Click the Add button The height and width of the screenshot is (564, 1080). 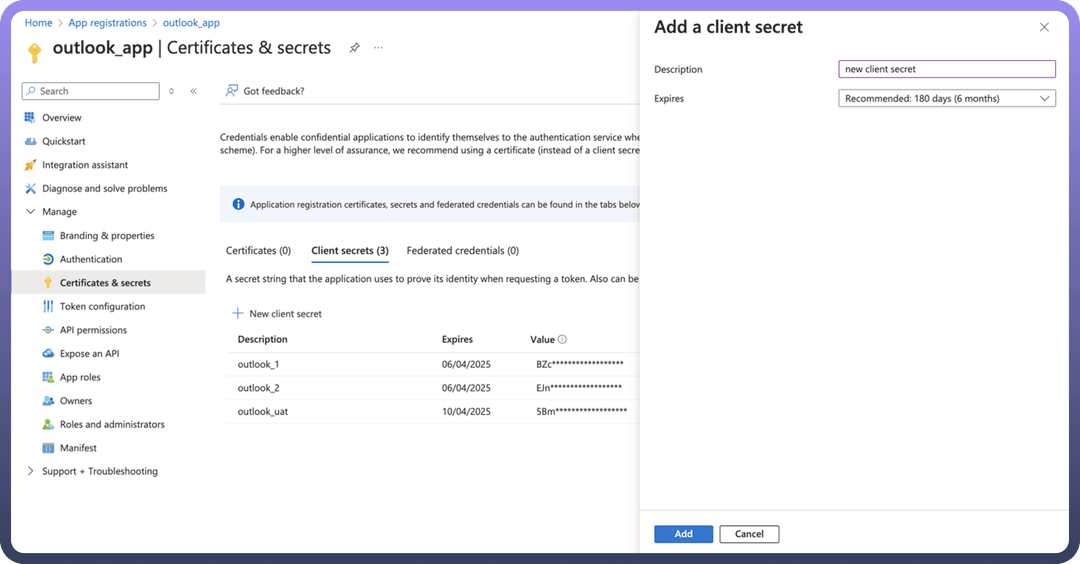pos(683,534)
